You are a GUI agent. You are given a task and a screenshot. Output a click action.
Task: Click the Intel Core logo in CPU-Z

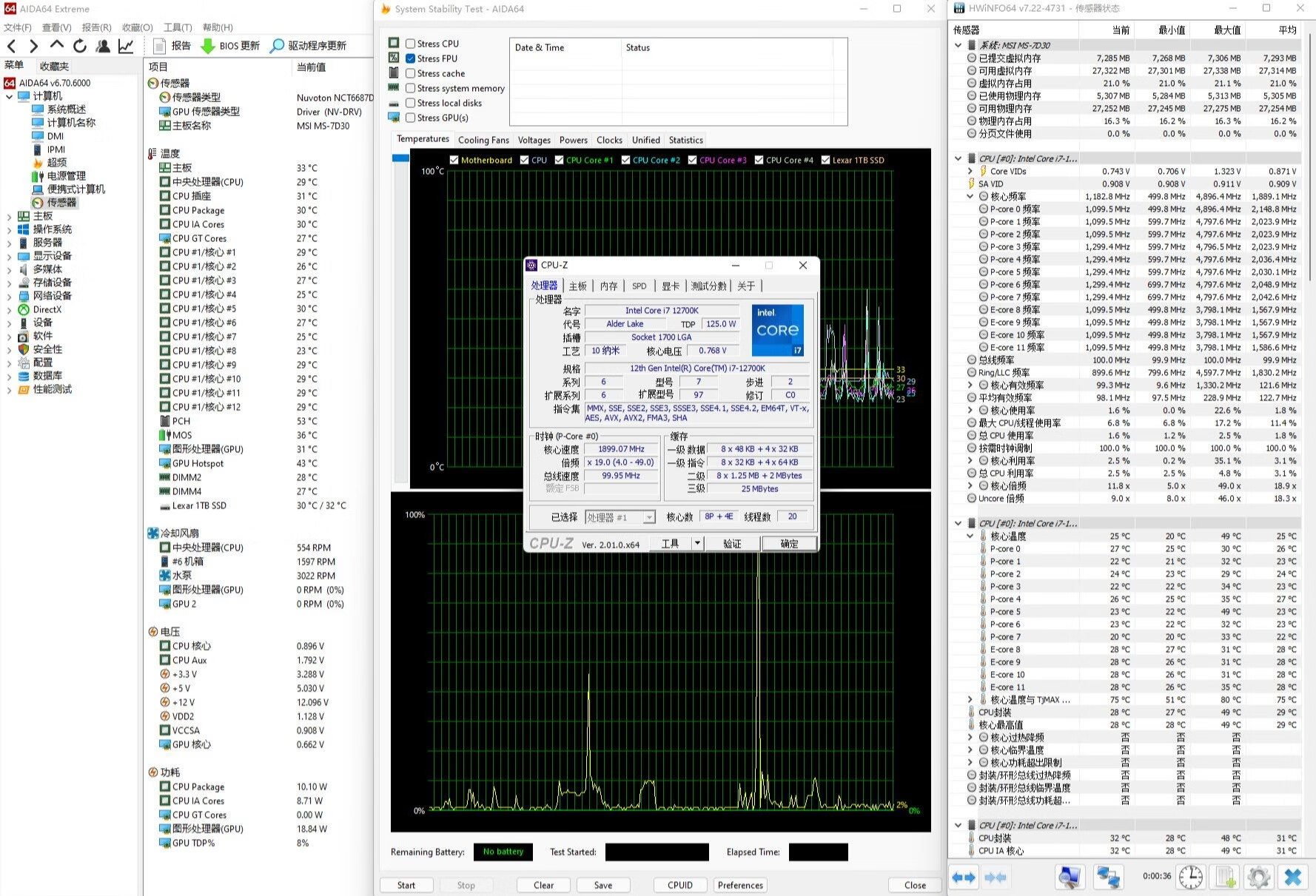(x=778, y=330)
